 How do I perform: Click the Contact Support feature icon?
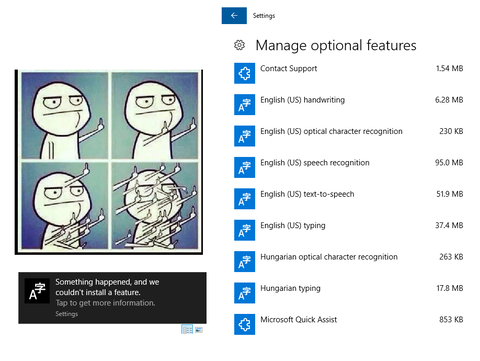tap(244, 73)
